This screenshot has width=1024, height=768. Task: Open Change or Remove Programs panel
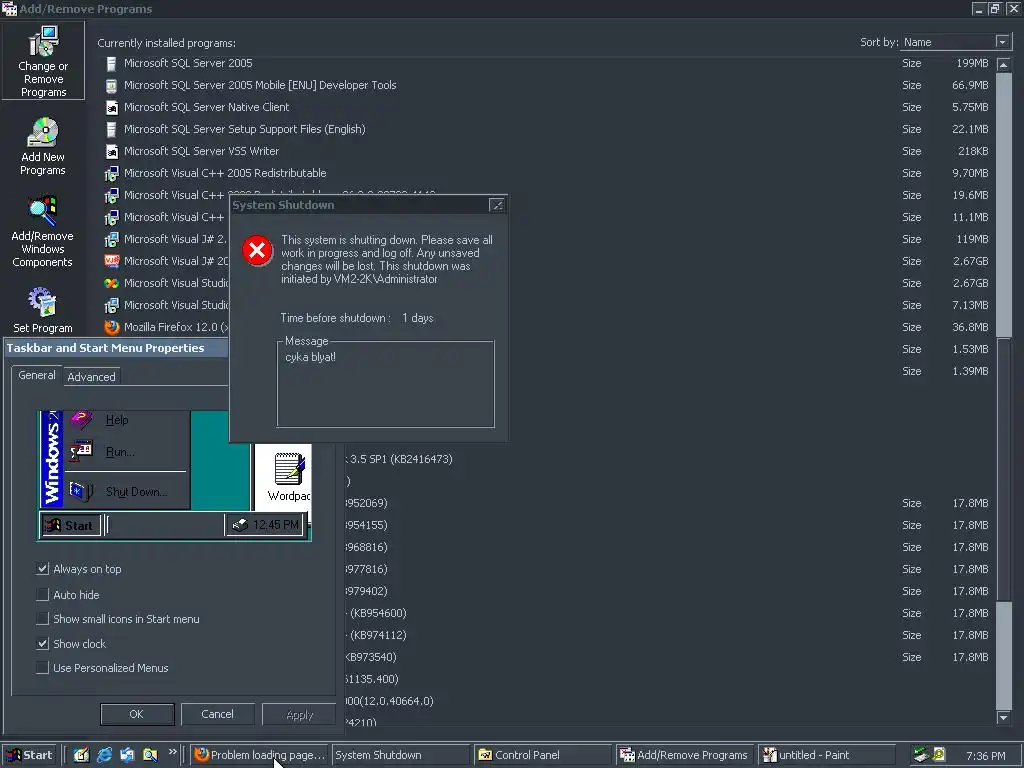click(x=43, y=61)
